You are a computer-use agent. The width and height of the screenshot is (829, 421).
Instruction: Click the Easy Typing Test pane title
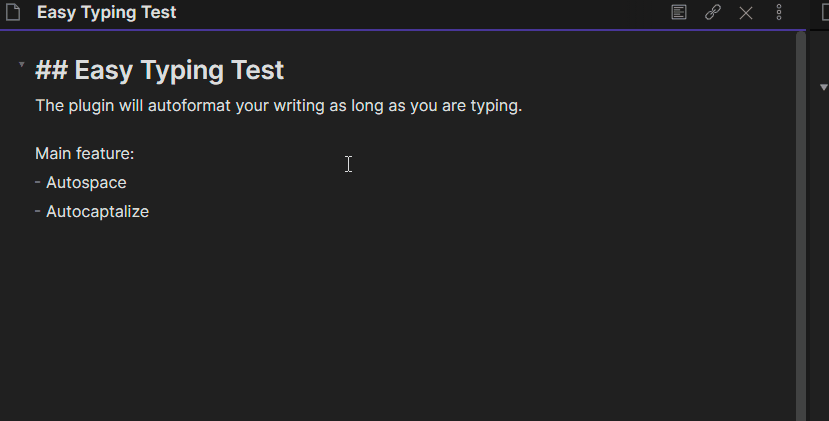[106, 12]
